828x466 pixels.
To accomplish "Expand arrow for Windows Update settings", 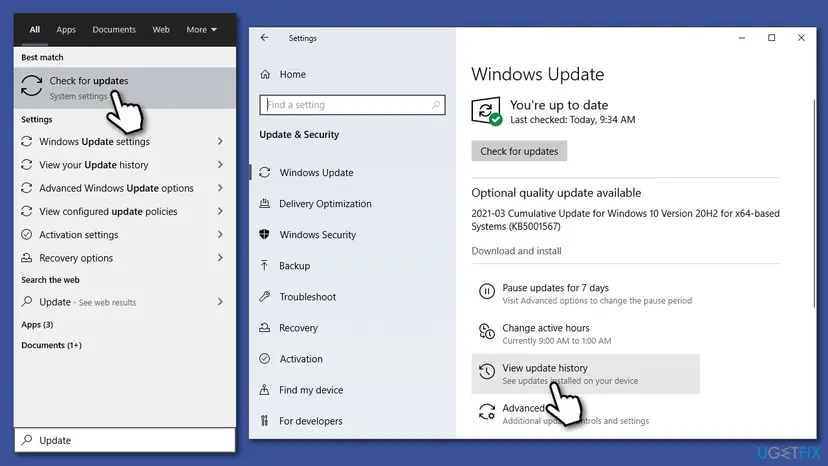I will click(220, 141).
